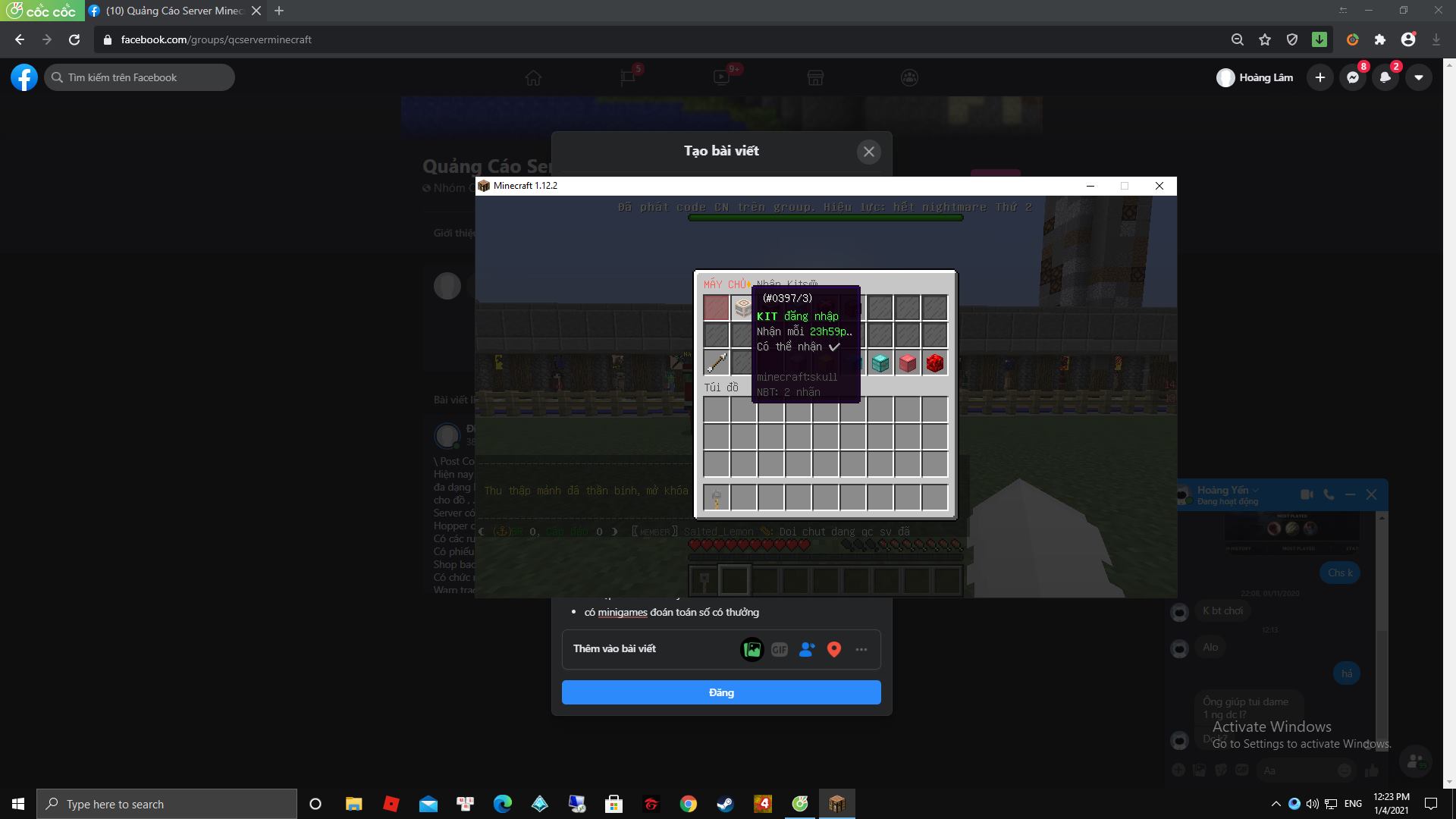
Task: Add photo/video to the post
Action: point(752,649)
